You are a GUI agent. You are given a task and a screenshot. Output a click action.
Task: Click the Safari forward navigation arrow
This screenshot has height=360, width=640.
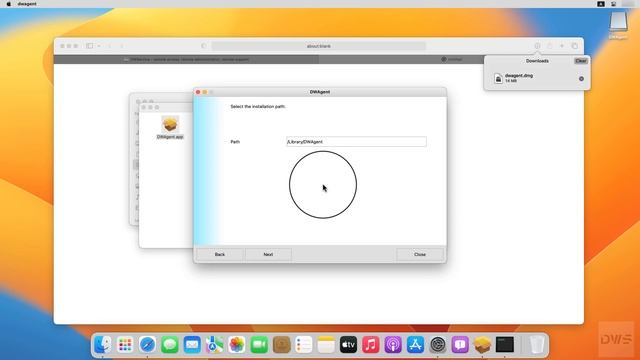coord(122,46)
